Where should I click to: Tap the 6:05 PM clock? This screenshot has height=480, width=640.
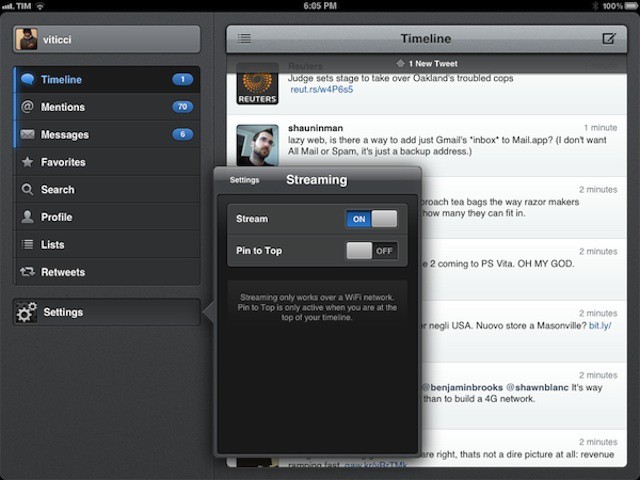tap(320, 6)
